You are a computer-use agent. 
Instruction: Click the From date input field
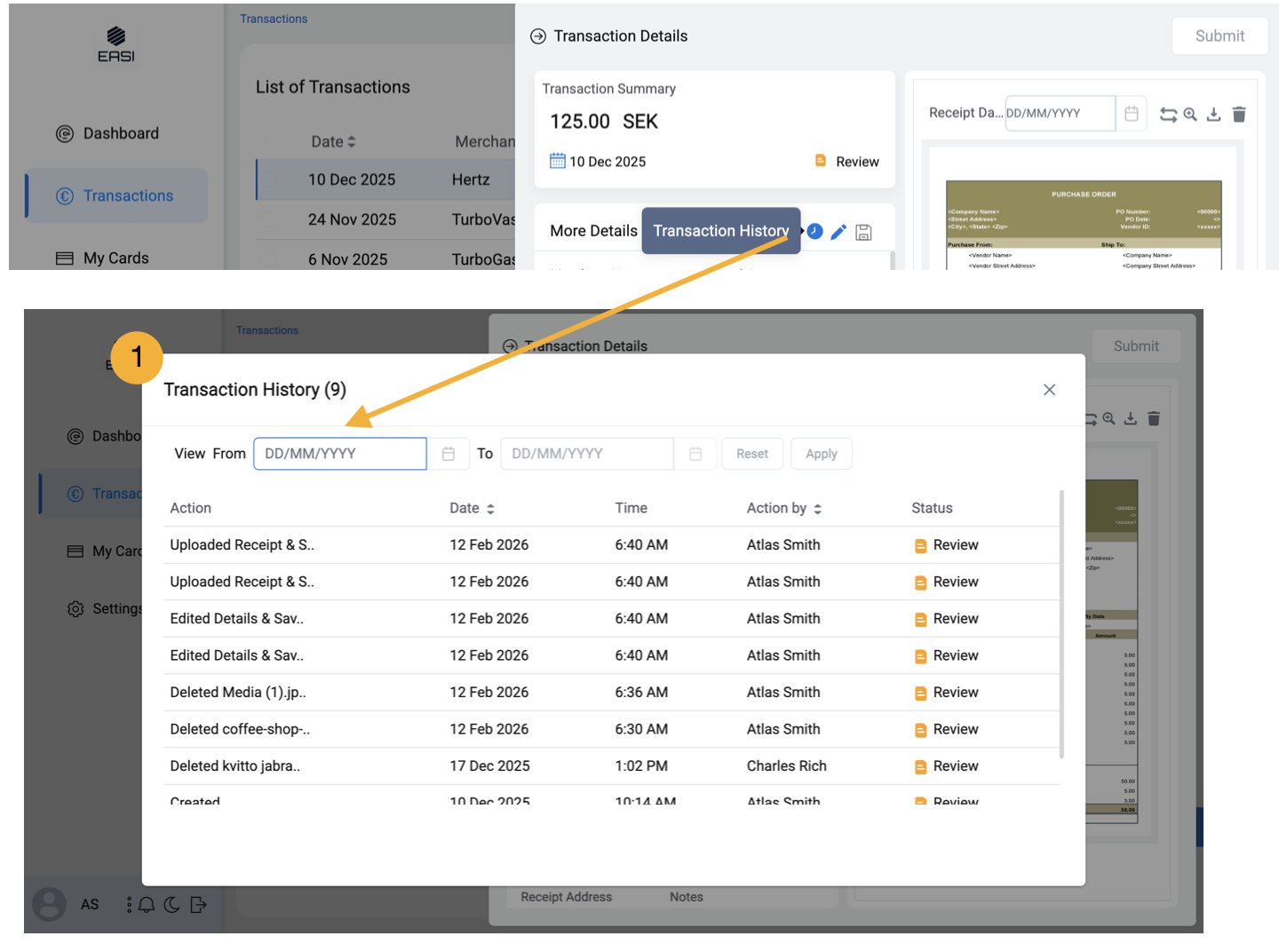339,454
